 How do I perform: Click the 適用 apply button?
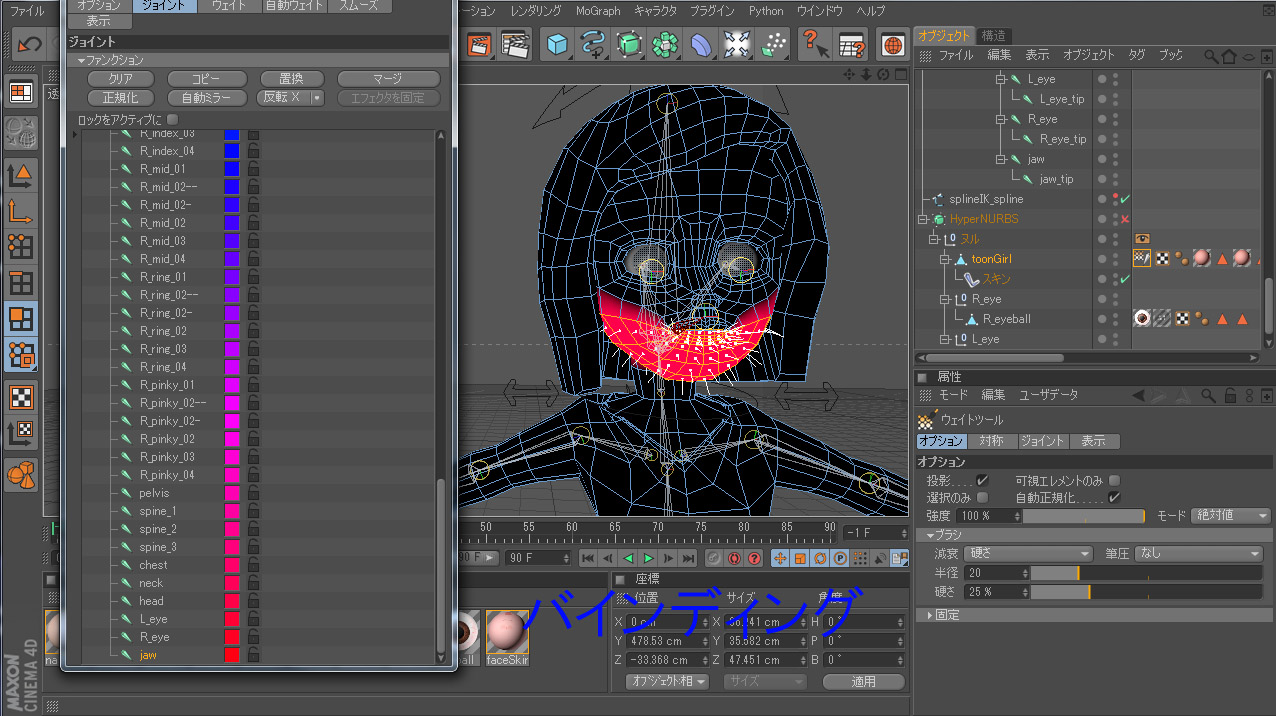click(x=863, y=682)
